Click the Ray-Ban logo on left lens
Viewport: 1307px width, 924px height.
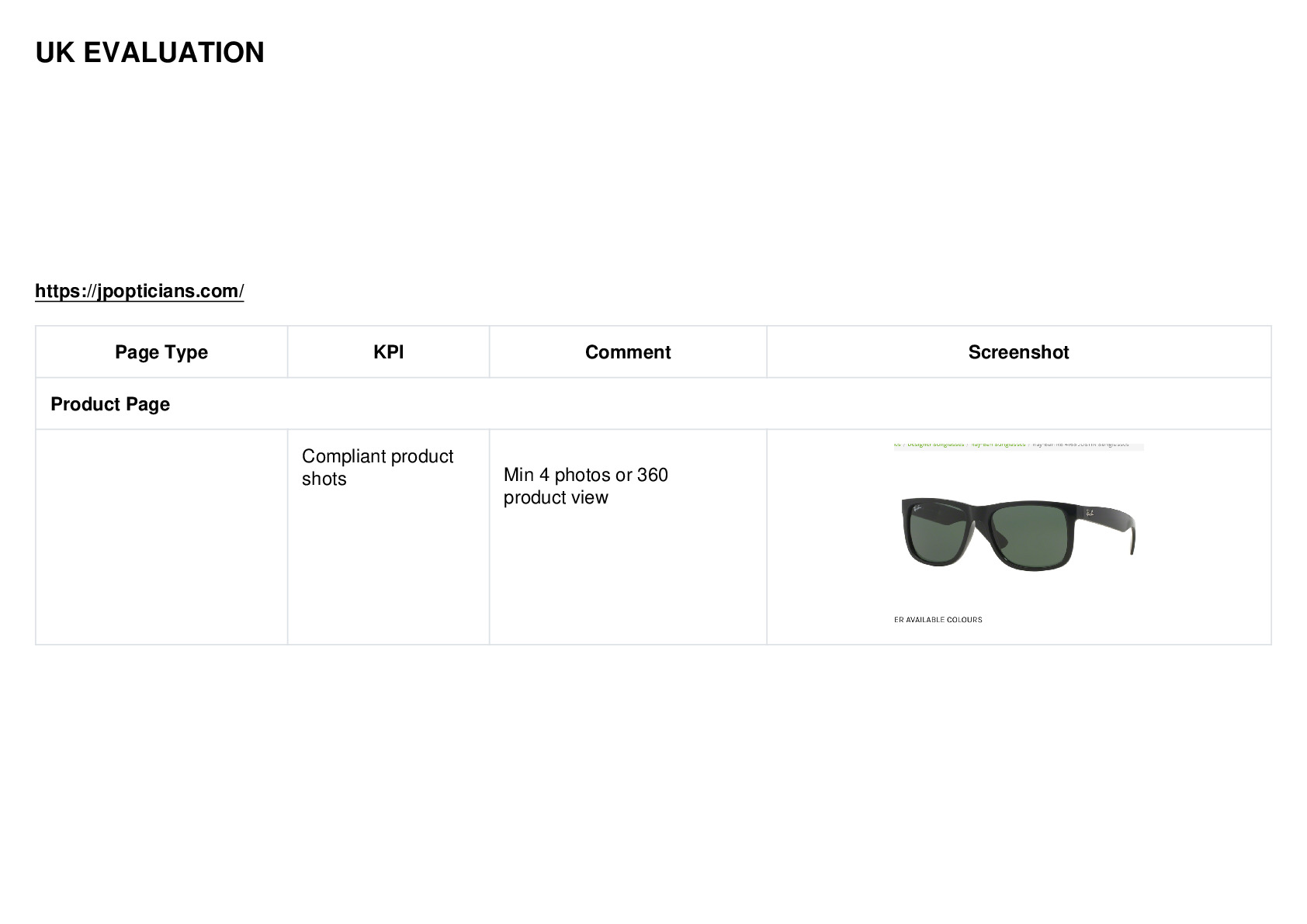point(917,508)
